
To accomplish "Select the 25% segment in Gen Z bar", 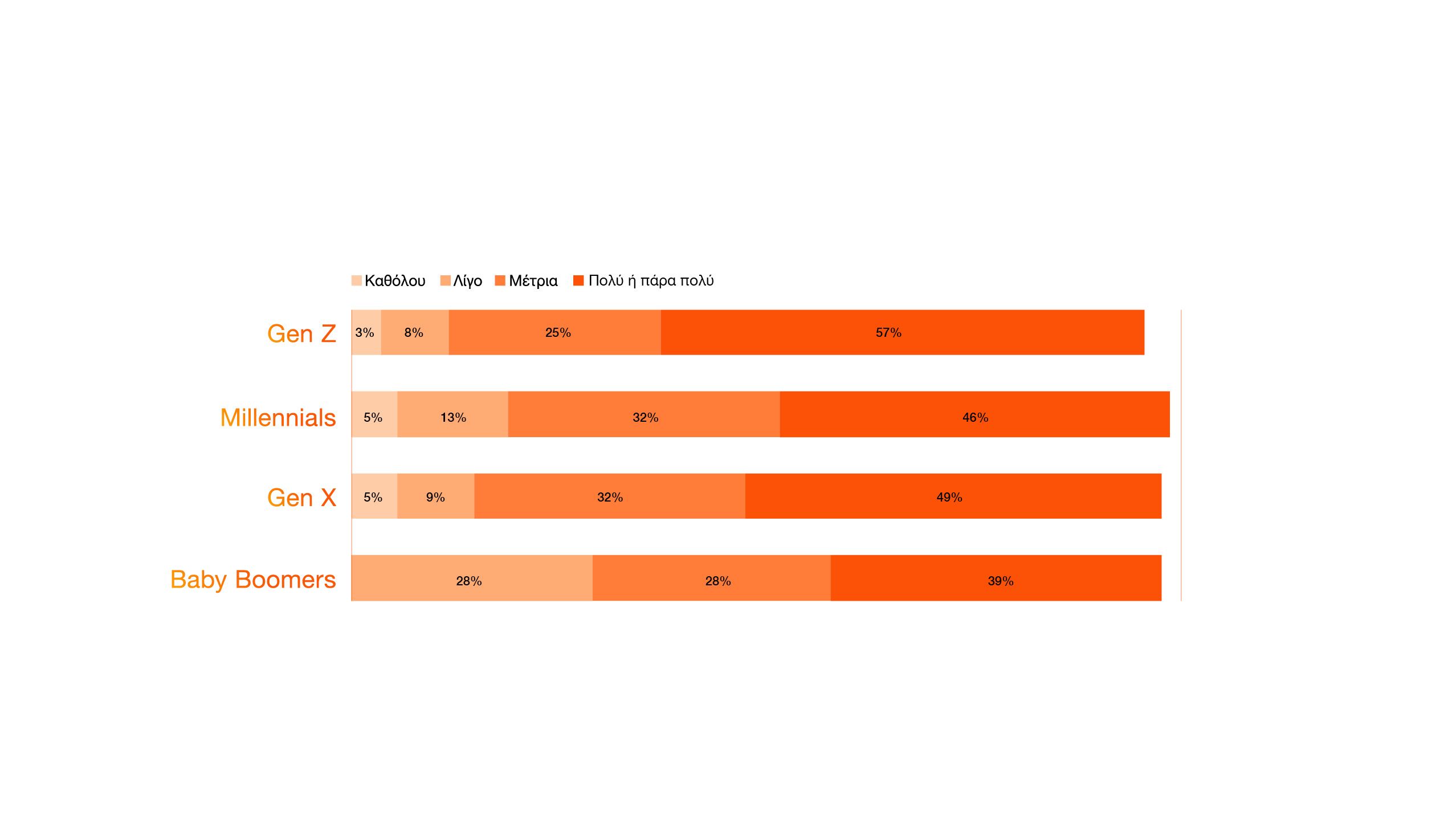I will (554, 332).
